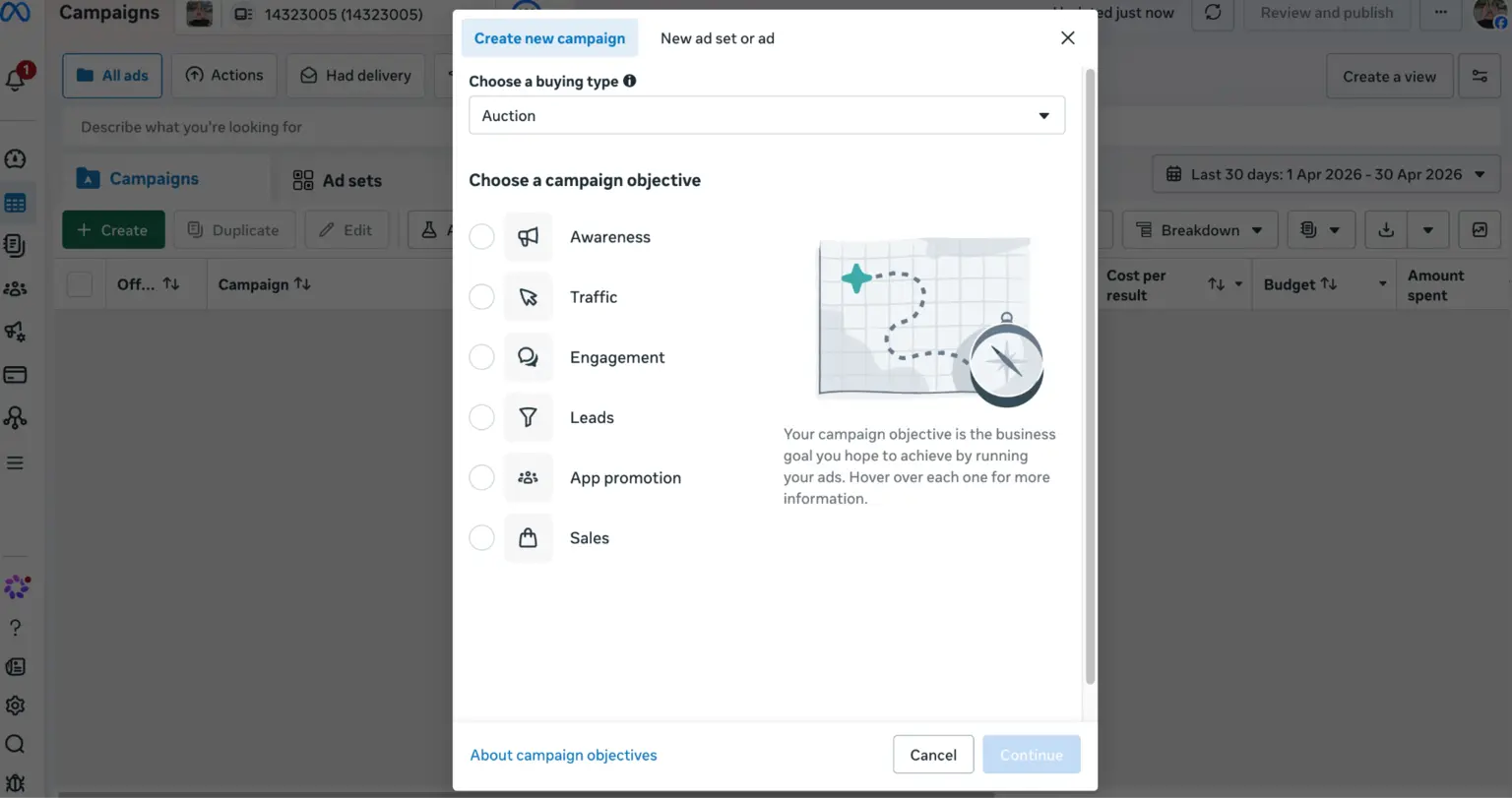This screenshot has width=1512, height=798.
Task: Click the Duplicate button
Action: pos(233,230)
